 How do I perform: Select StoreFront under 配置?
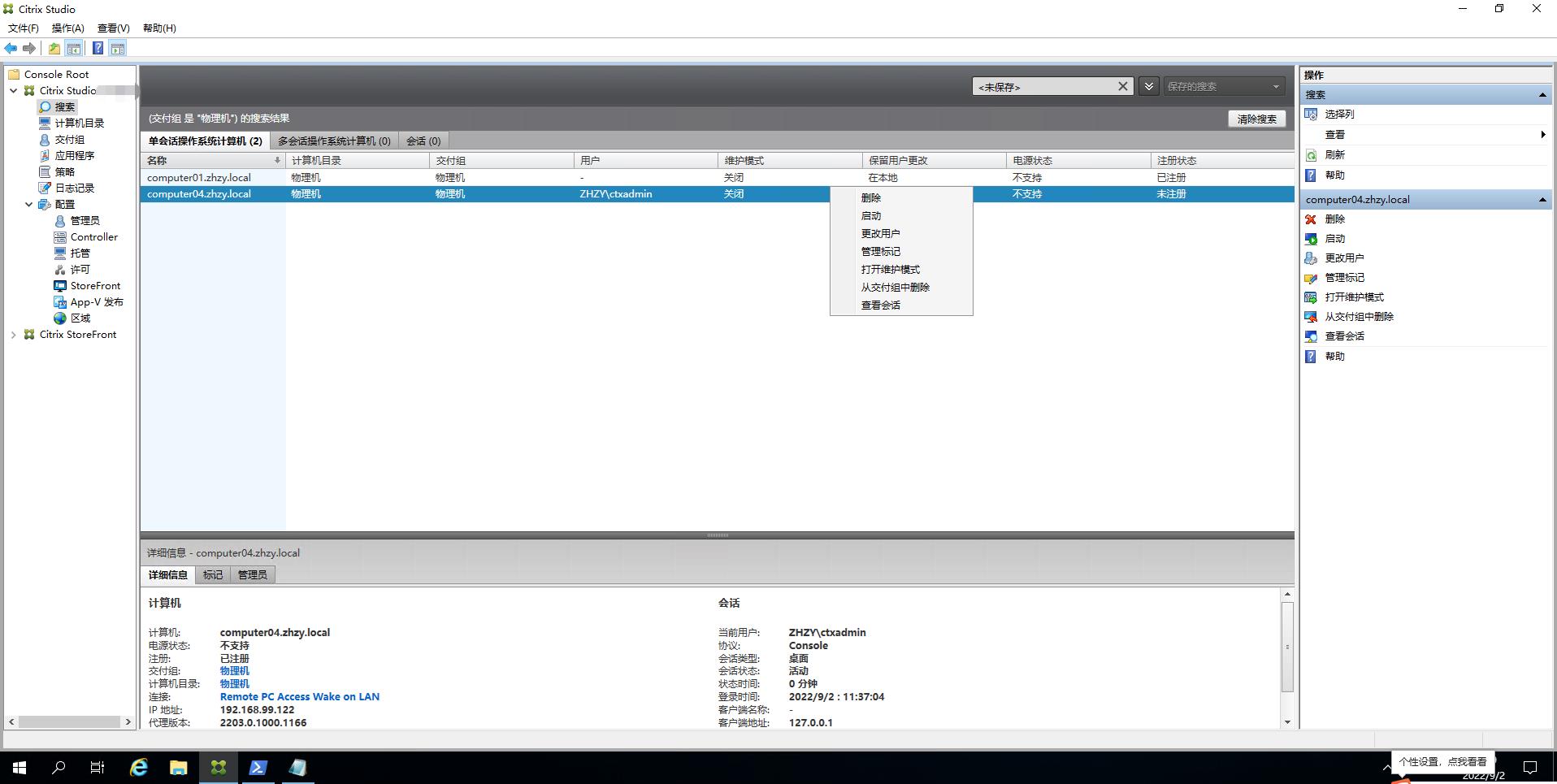[95, 285]
